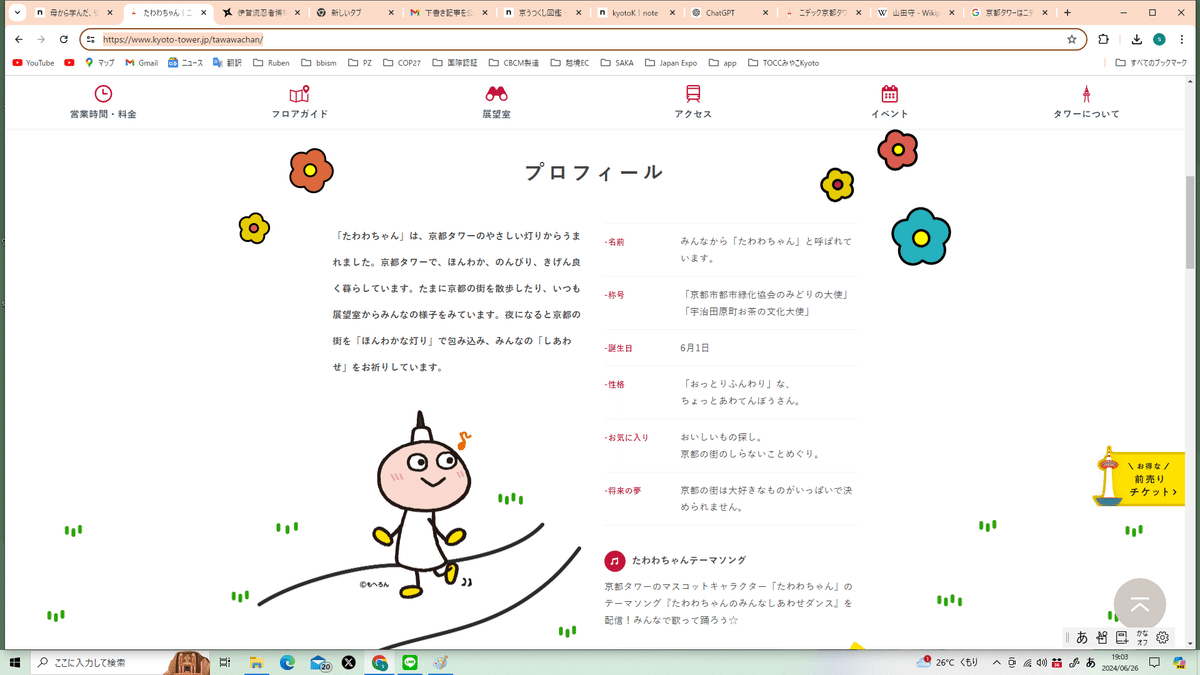1200x675 pixels.
Task: Switch to the 新しいタブ tab
Action: point(354,13)
